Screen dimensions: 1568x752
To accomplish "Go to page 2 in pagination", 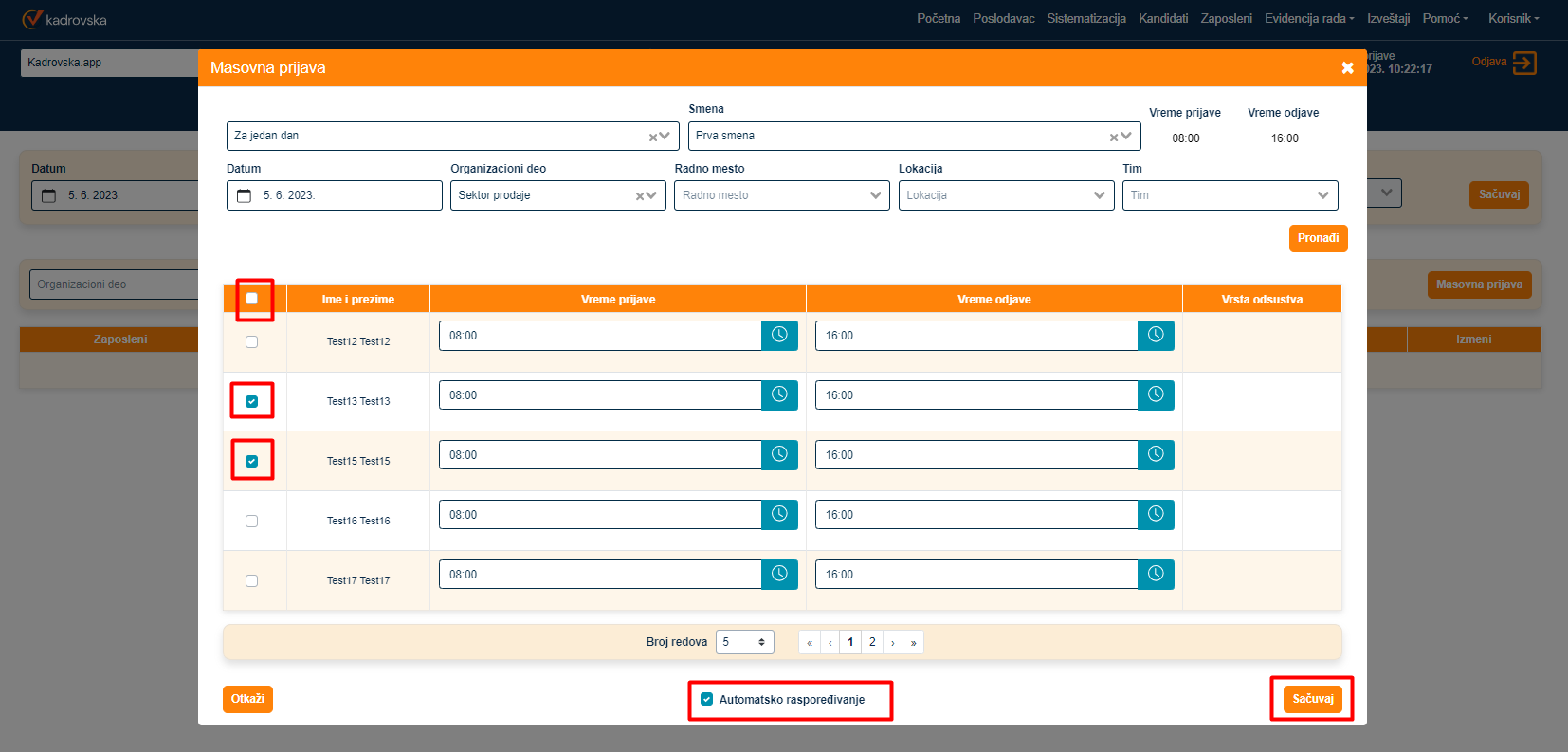I will [872, 642].
